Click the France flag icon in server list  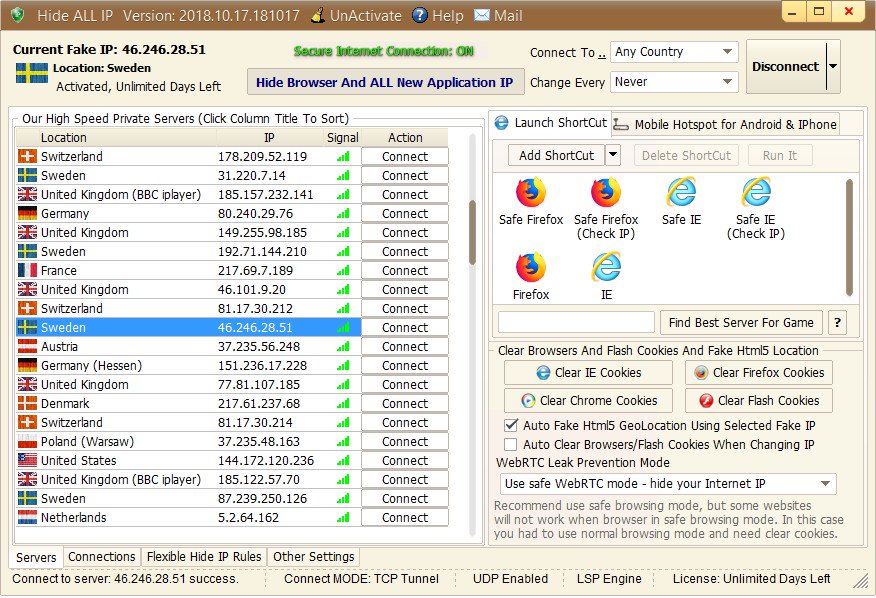click(27, 270)
